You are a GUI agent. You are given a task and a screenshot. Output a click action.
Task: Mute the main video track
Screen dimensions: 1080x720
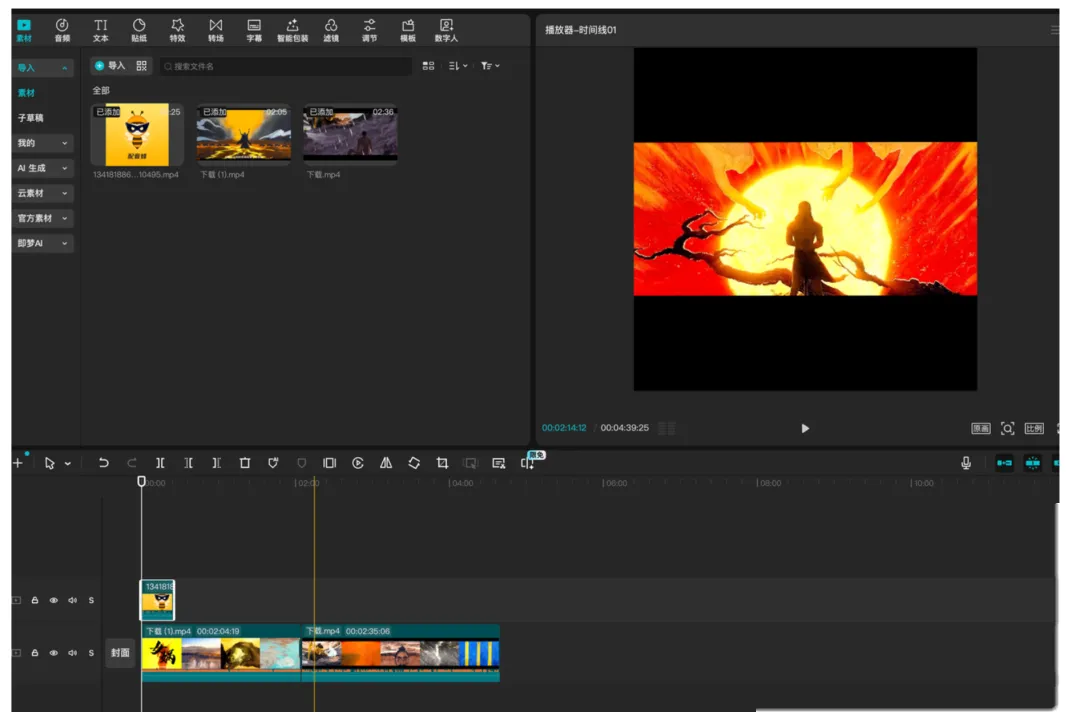coord(72,652)
